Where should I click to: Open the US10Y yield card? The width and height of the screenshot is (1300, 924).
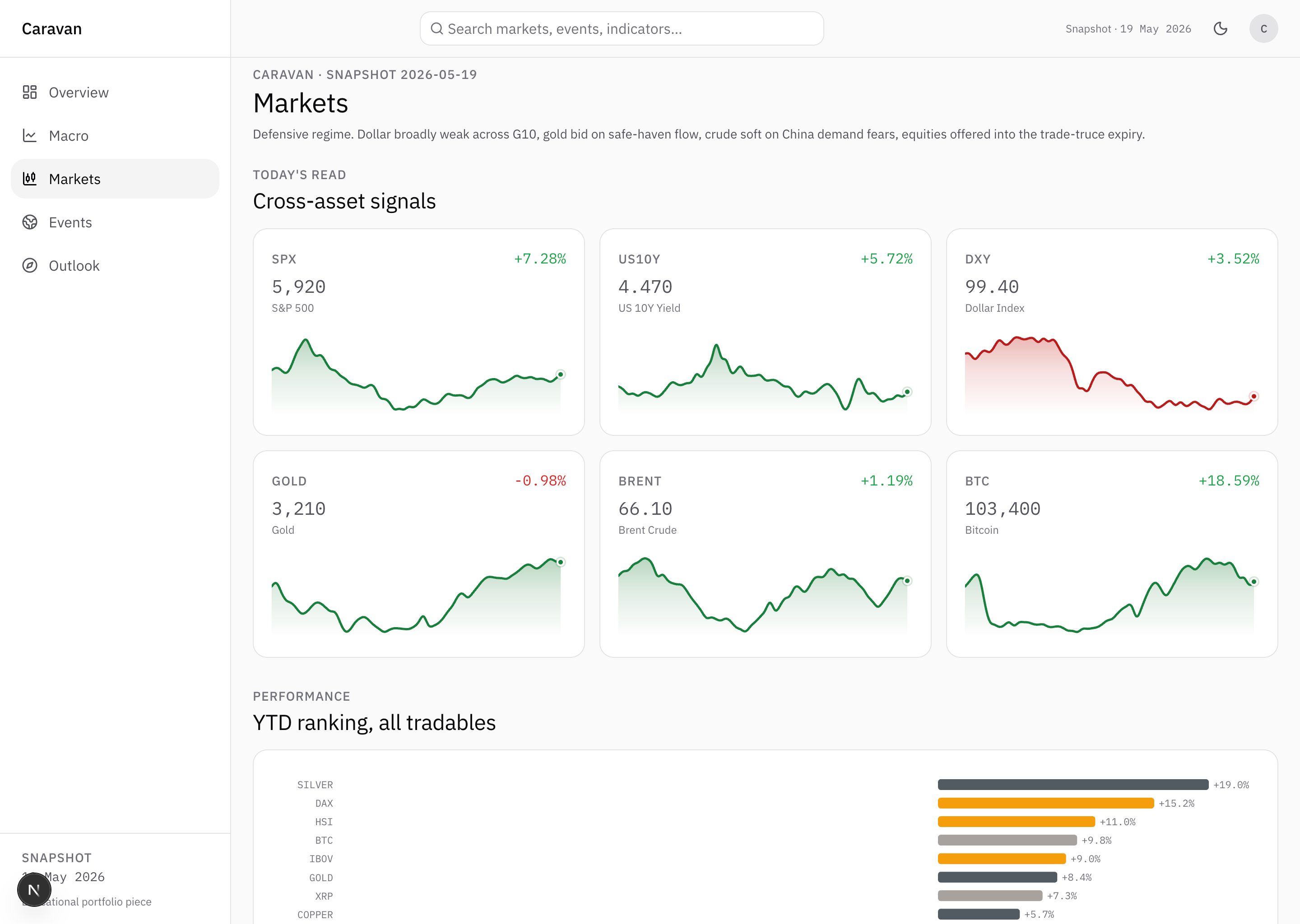(x=765, y=332)
